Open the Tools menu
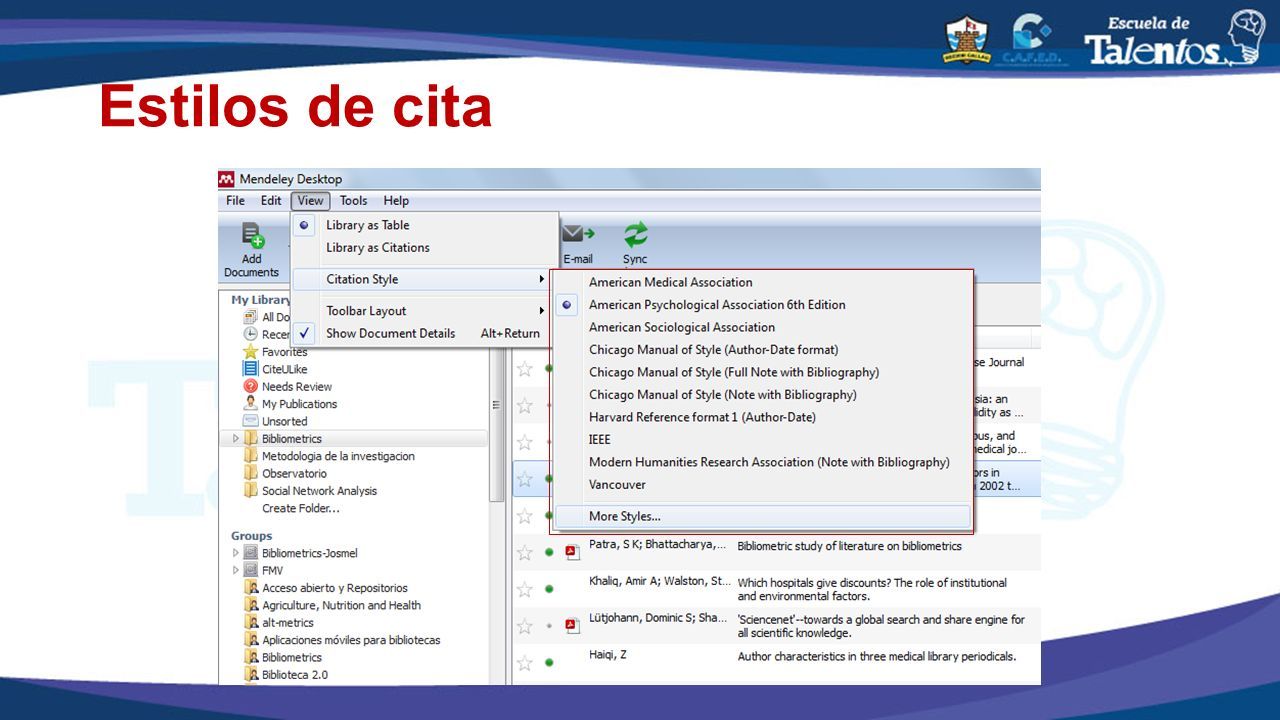 click(x=353, y=200)
